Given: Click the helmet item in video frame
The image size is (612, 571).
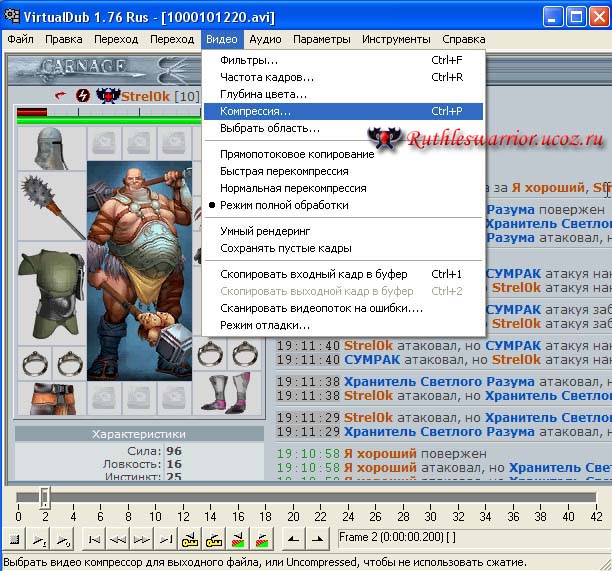Looking at the screenshot, I should (50, 149).
